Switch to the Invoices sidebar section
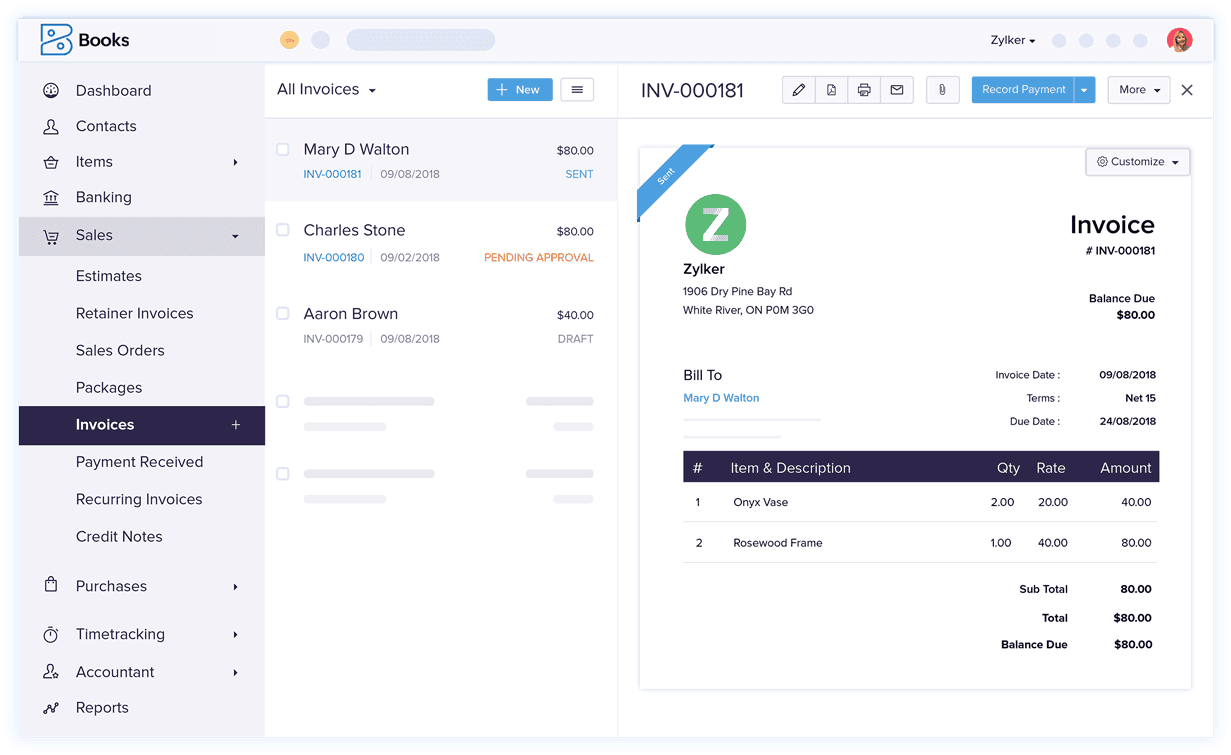 (x=105, y=425)
